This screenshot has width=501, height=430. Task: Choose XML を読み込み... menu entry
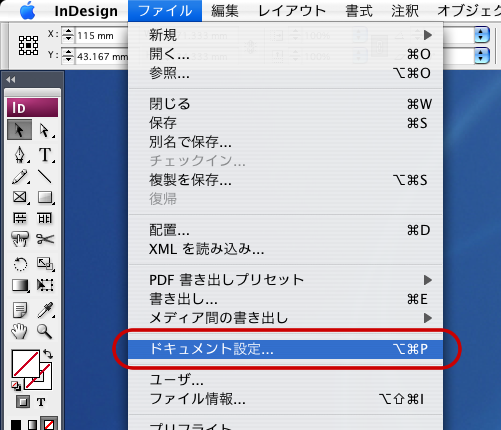pos(286,249)
